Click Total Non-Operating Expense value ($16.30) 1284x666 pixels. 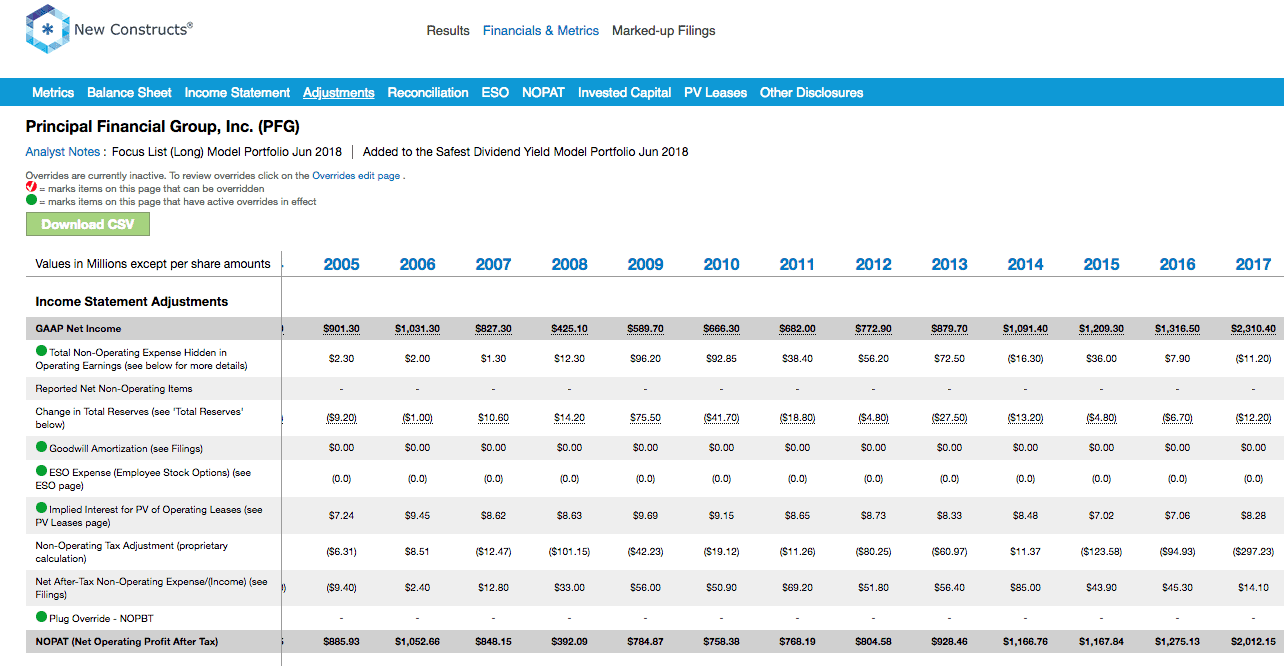coord(1025,358)
